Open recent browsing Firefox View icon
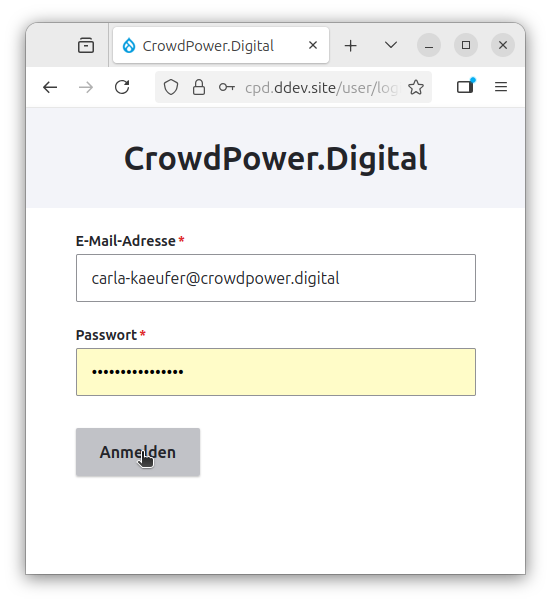The width and height of the screenshot is (551, 603). (x=86, y=45)
